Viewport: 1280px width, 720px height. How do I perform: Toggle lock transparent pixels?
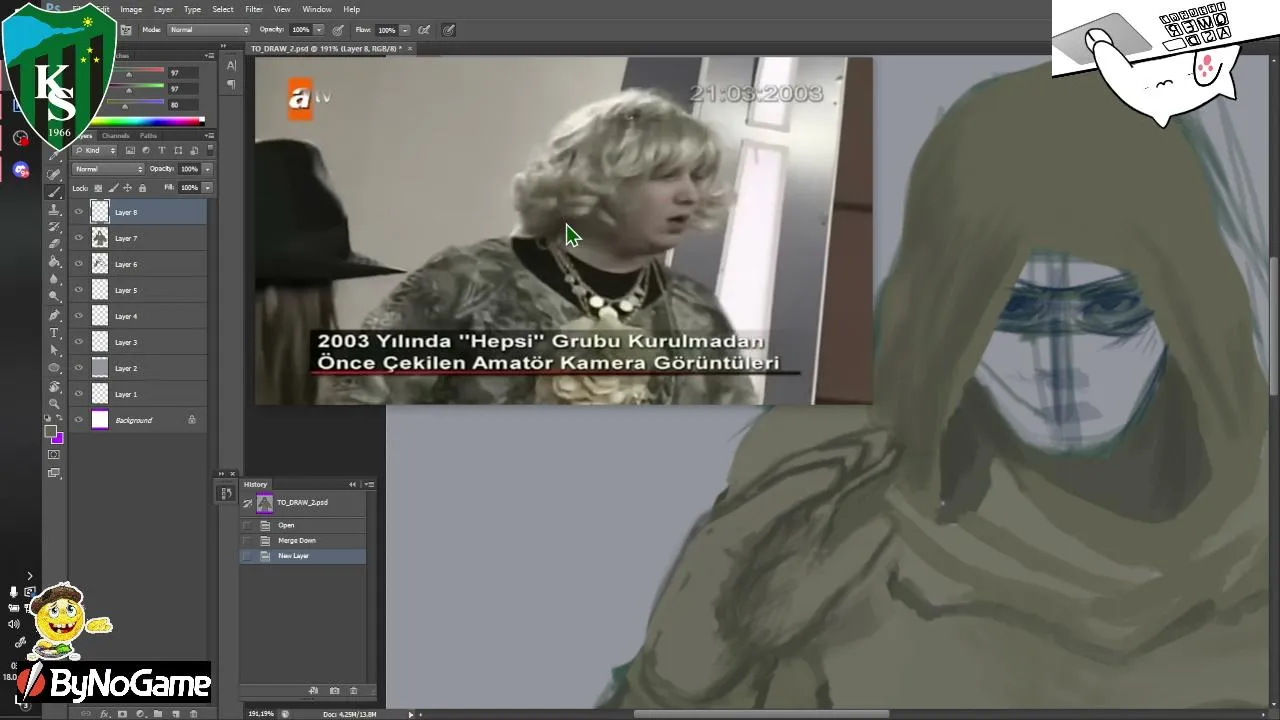(98, 188)
